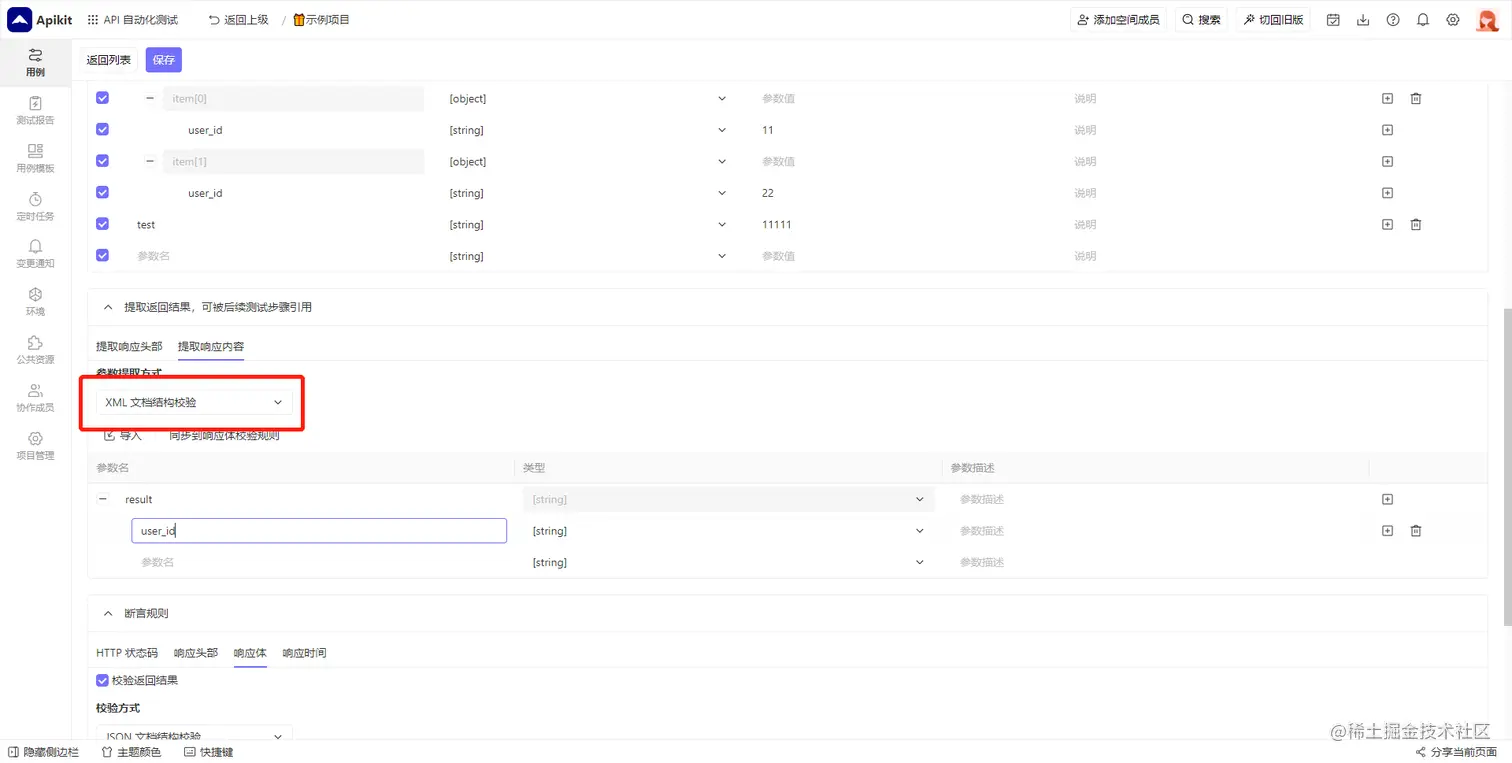Open 协作成员 in the sidebar

pyautogui.click(x=35, y=398)
